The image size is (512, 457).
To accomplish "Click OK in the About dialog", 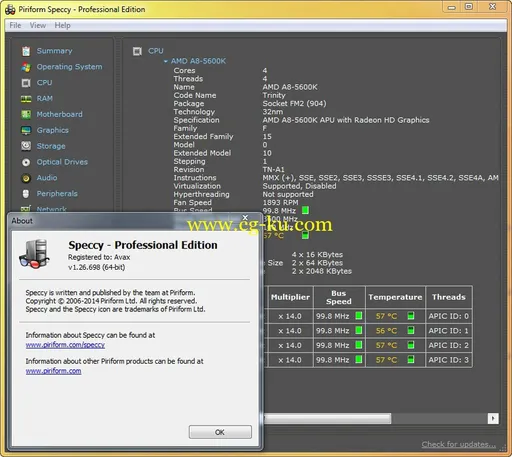I will pyautogui.click(x=220, y=432).
